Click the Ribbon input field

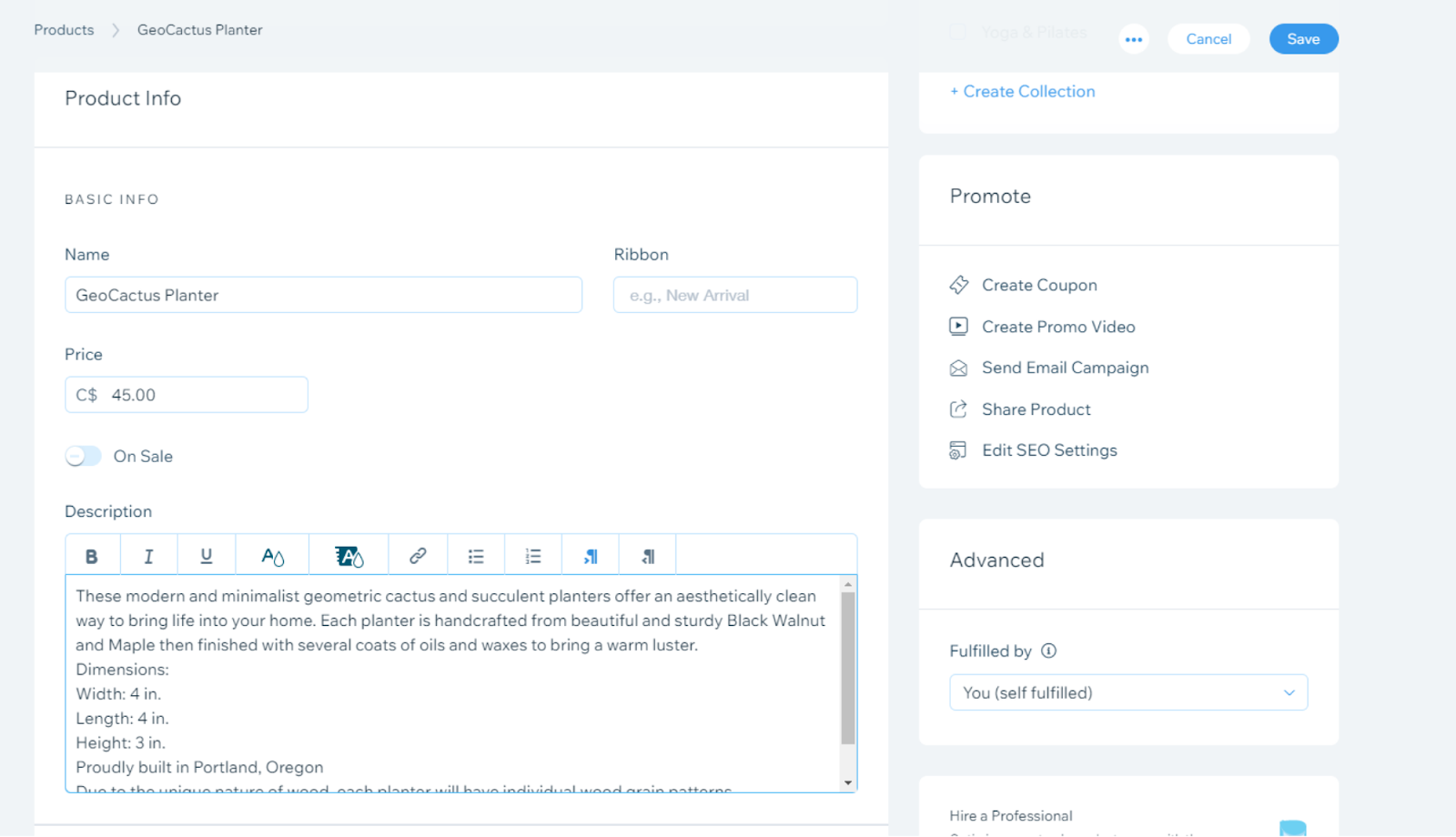pos(735,295)
